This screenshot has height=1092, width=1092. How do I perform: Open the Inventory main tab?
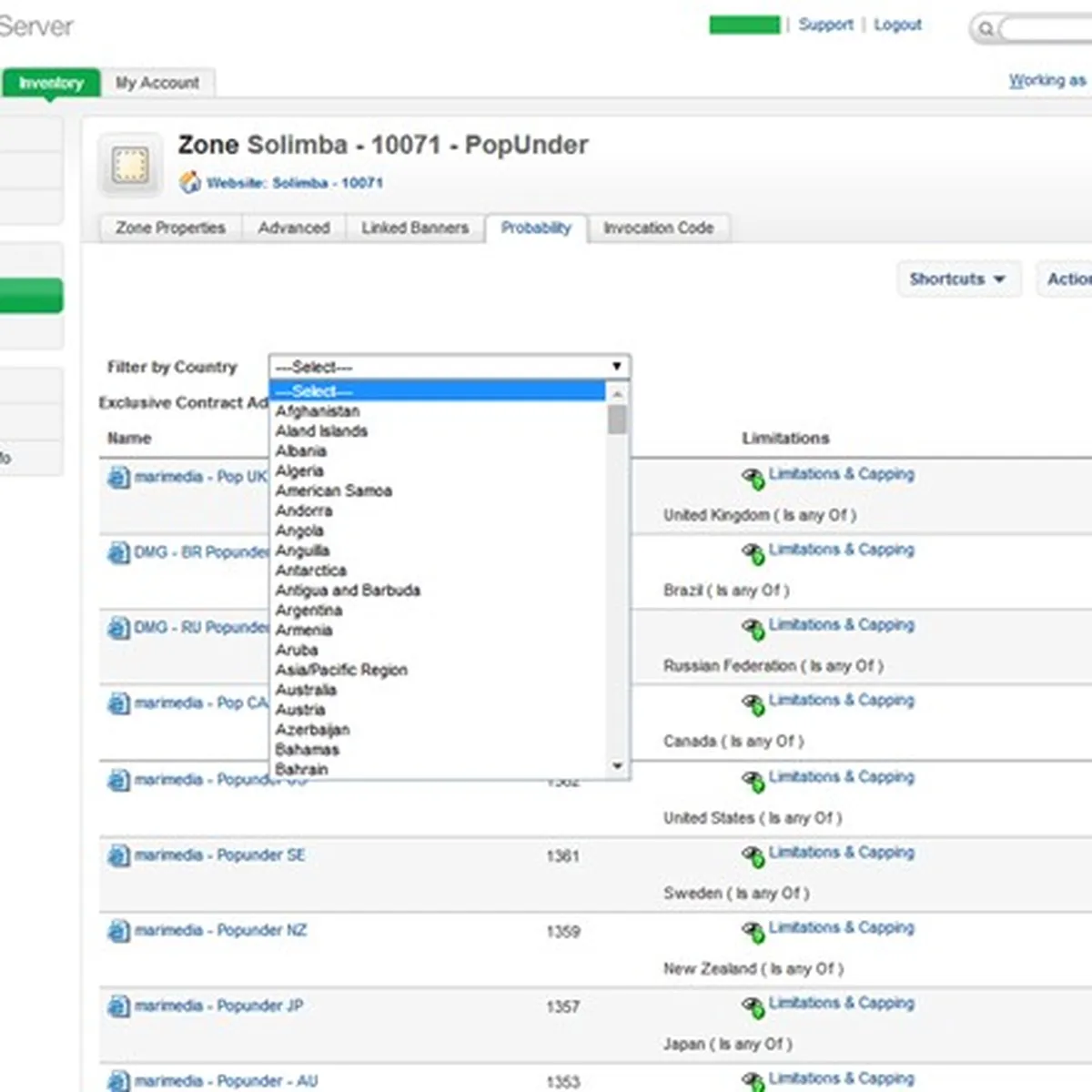pyautogui.click(x=51, y=83)
